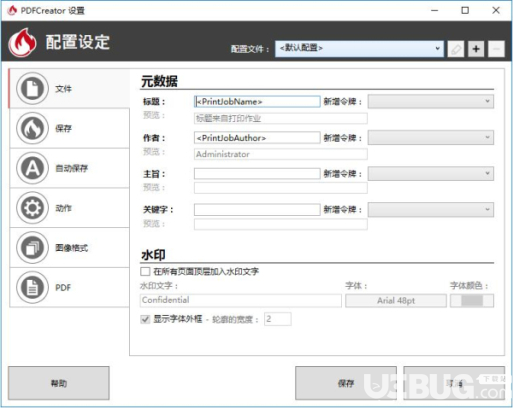The image size is (513, 408).
Task: Click the flame icon next to 保存
Action: point(32,128)
